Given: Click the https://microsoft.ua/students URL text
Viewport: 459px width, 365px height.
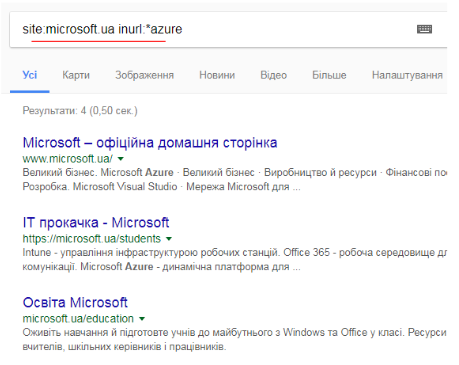Looking at the screenshot, I should (x=92, y=239).
